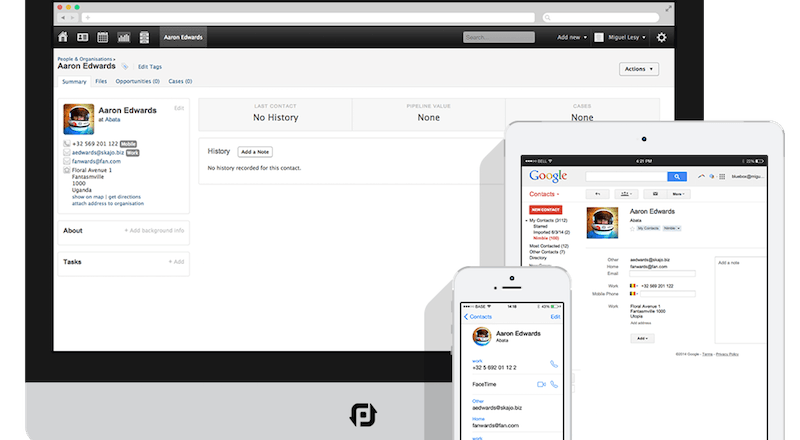Click the empty Email input in Google Contacts
The image size is (800, 440).
click(x=662, y=274)
